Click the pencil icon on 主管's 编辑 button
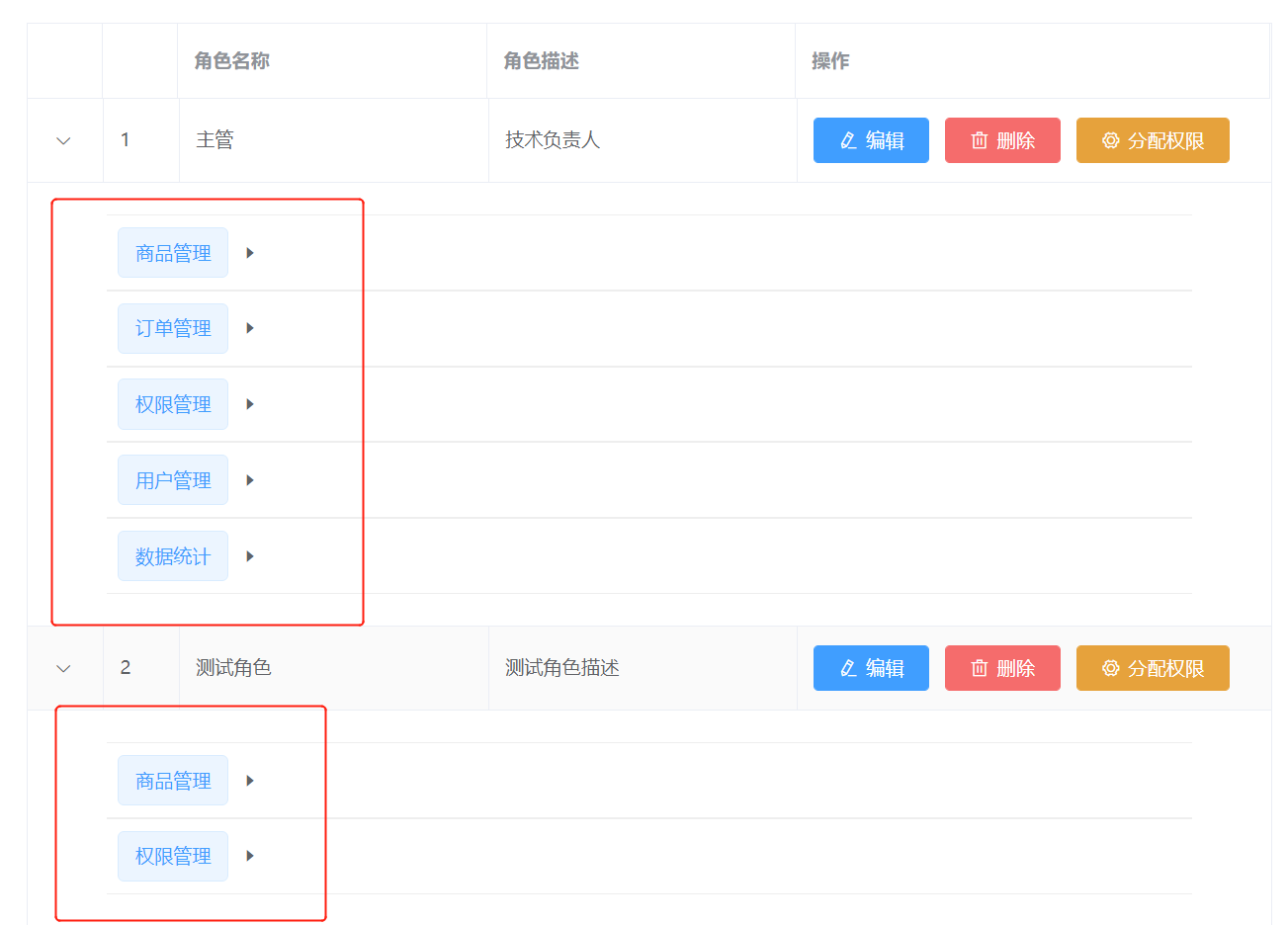This screenshot has width=1288, height=925. tap(845, 139)
